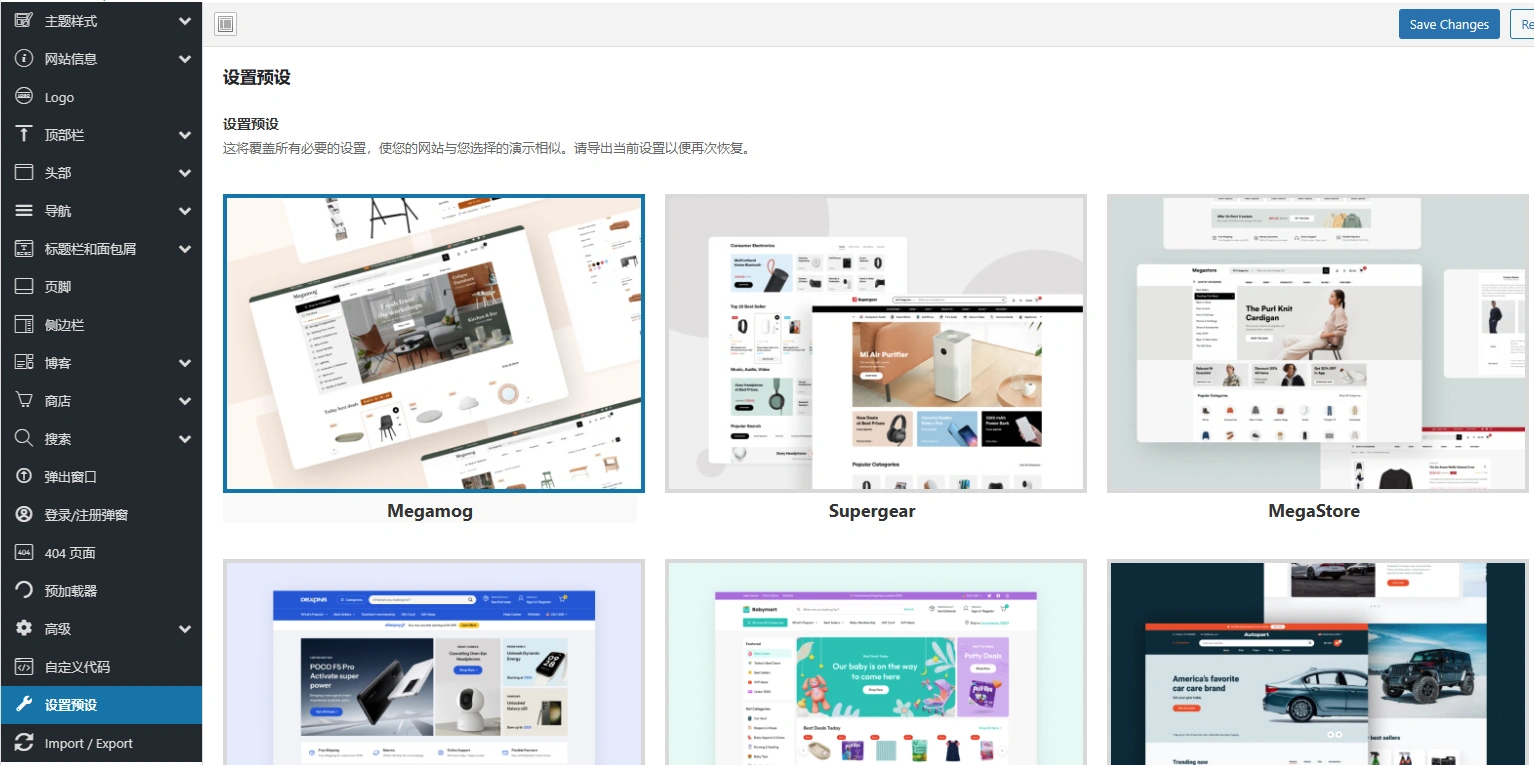Select the 商店 shopping cart icon

coord(22,400)
